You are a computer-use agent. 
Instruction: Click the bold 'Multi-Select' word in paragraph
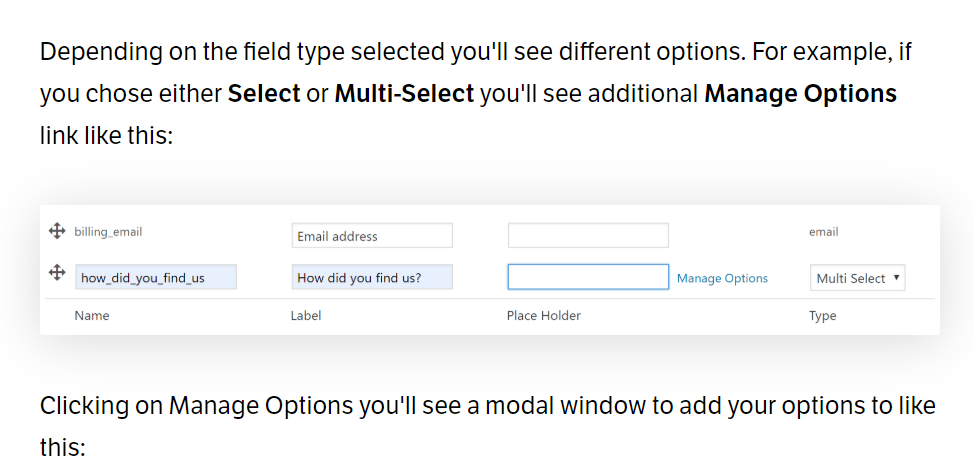(x=404, y=94)
